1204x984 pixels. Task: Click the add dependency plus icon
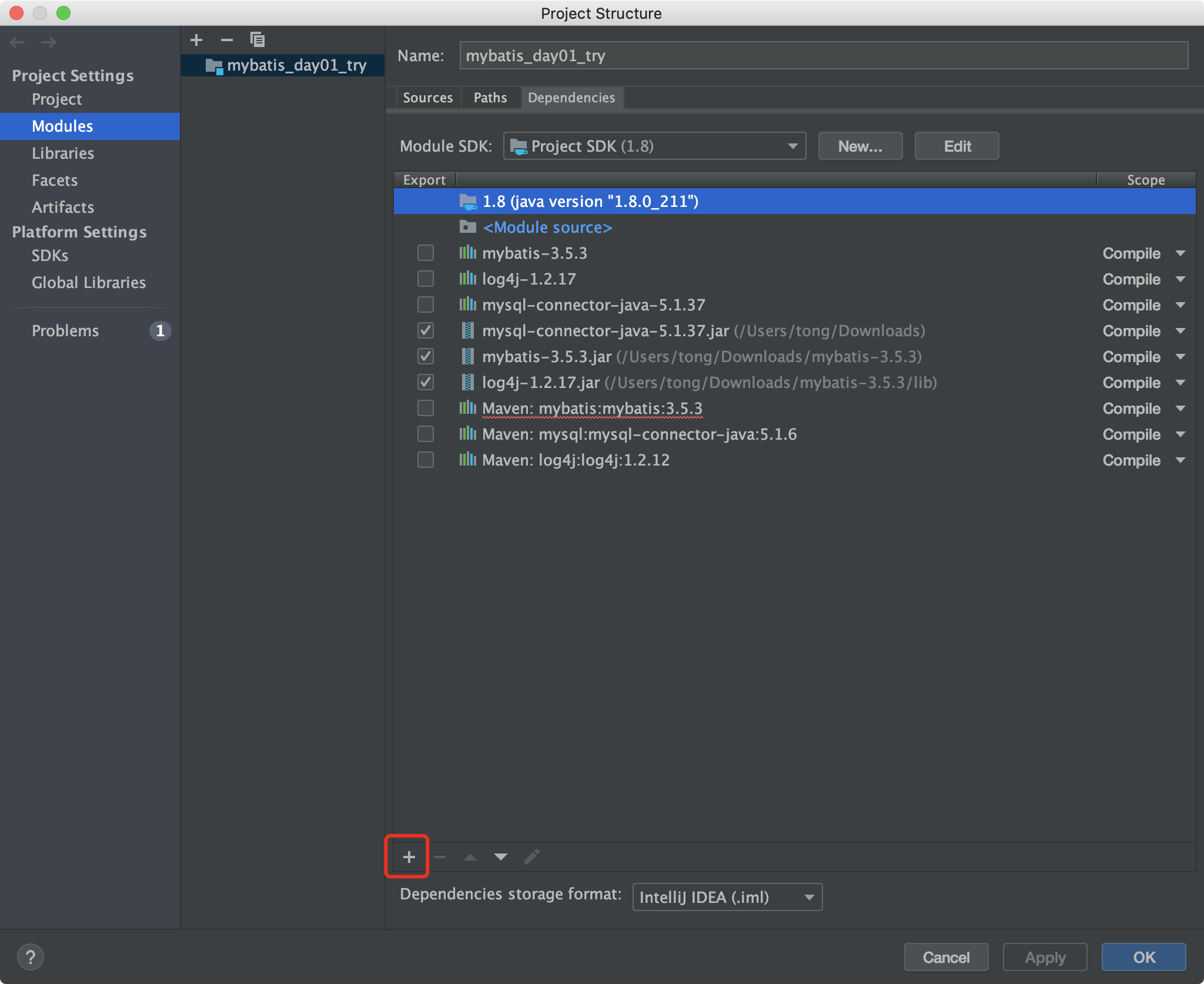pos(409,857)
